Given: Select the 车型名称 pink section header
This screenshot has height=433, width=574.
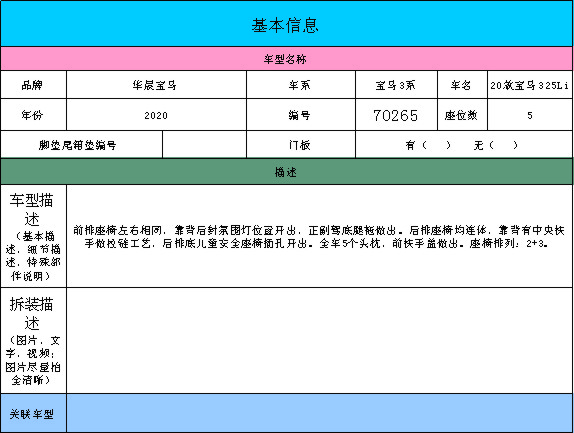Looking at the screenshot, I should 287,59.
